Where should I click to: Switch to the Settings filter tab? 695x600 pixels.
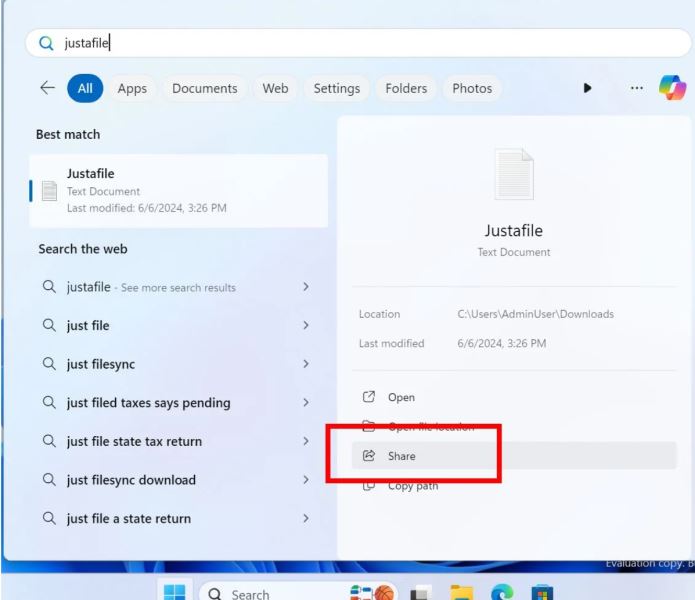point(337,88)
